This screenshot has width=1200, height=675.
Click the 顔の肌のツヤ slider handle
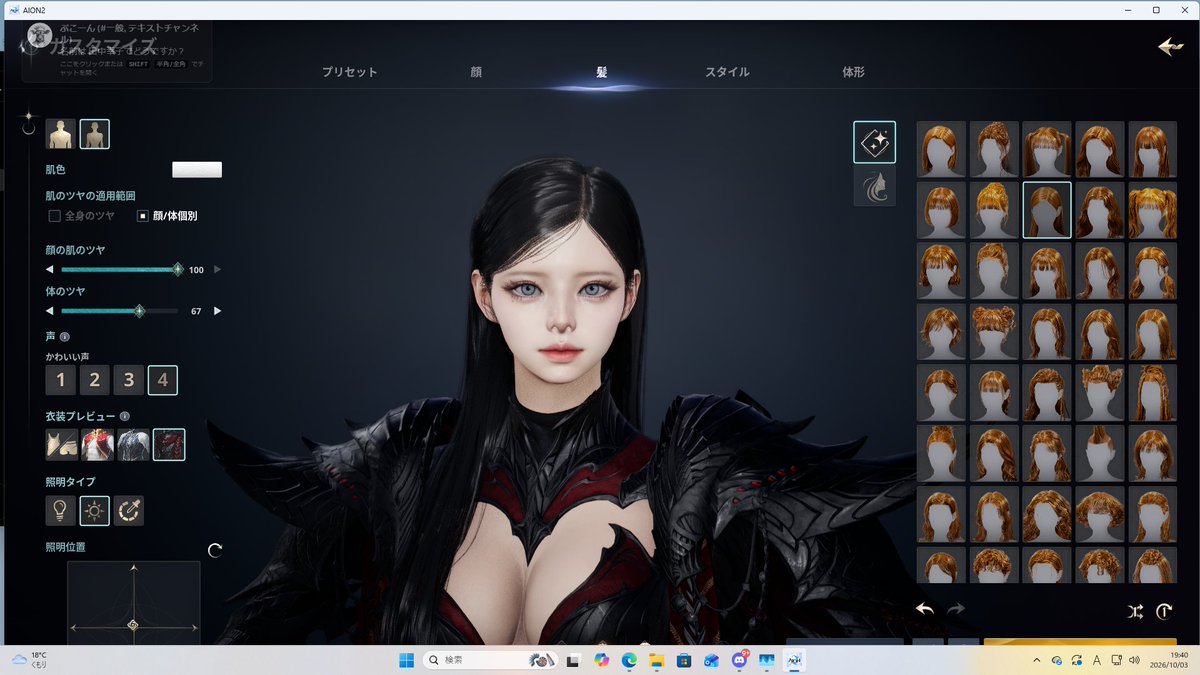(x=178, y=269)
